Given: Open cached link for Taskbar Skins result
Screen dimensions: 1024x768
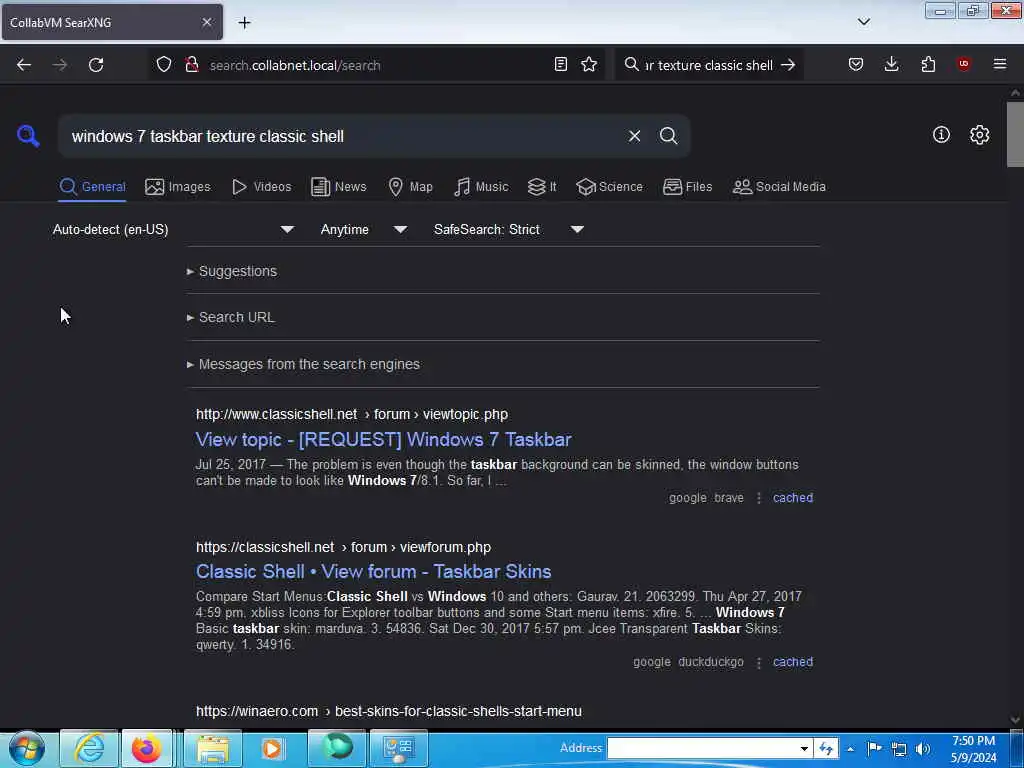Looking at the screenshot, I should (793, 662).
